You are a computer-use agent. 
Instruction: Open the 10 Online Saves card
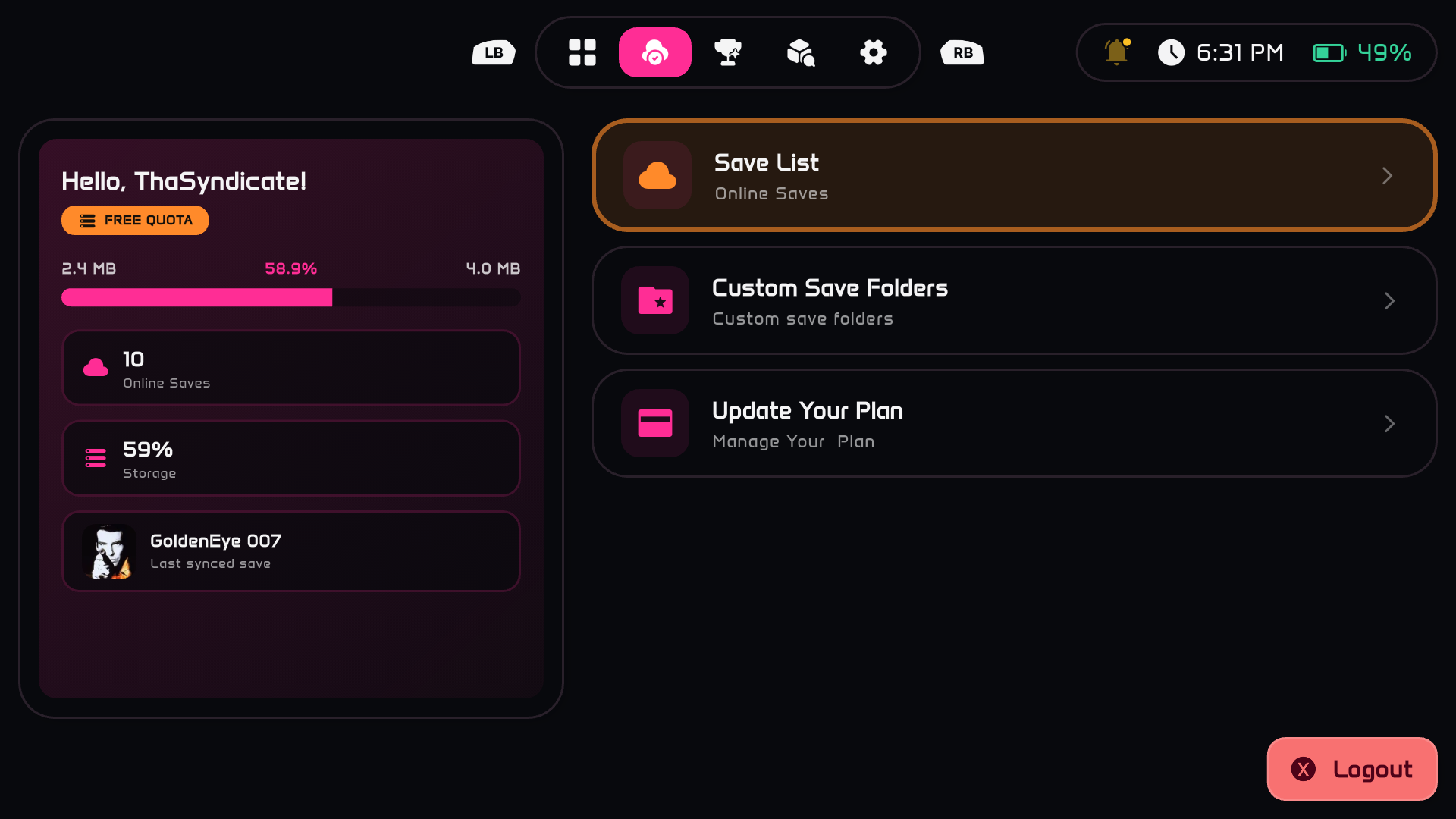pyautogui.click(x=291, y=368)
